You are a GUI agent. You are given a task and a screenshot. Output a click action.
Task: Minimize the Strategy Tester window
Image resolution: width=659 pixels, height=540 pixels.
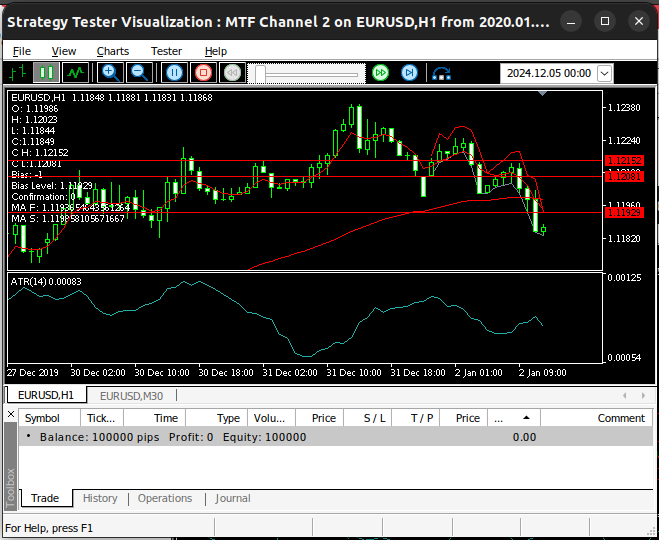[x=571, y=21]
